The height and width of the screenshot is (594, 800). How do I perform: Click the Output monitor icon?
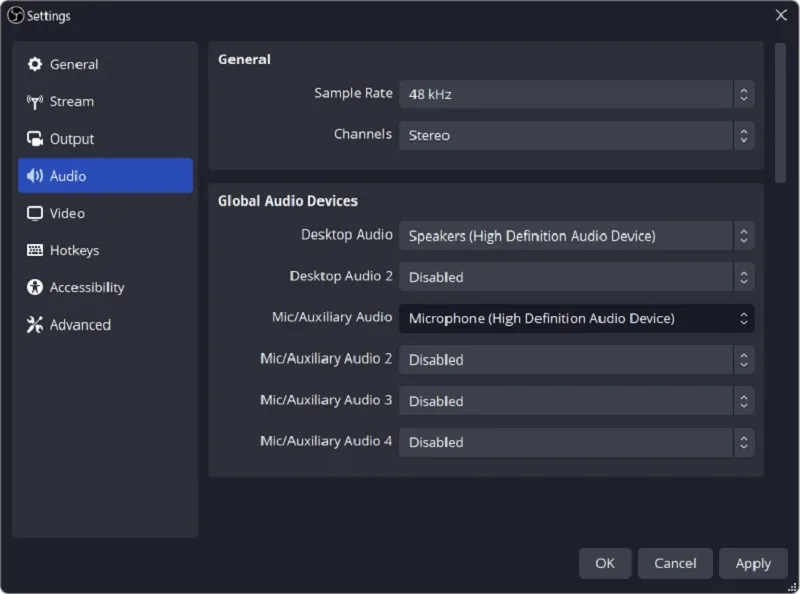[x=35, y=139]
